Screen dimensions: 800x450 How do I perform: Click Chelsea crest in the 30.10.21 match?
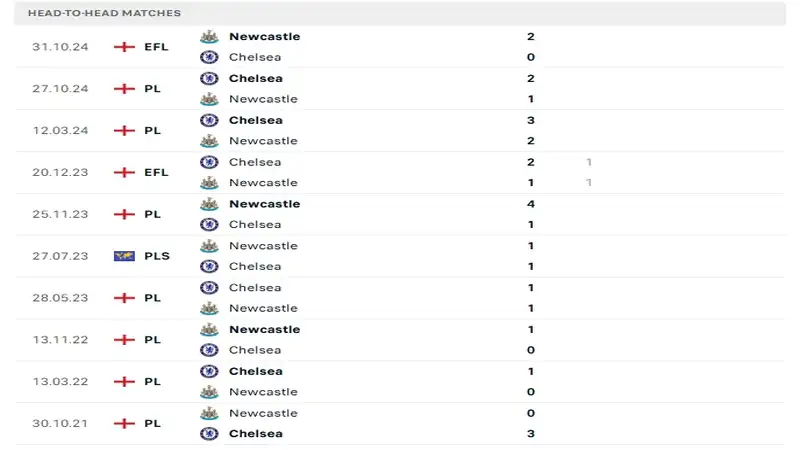(209, 433)
